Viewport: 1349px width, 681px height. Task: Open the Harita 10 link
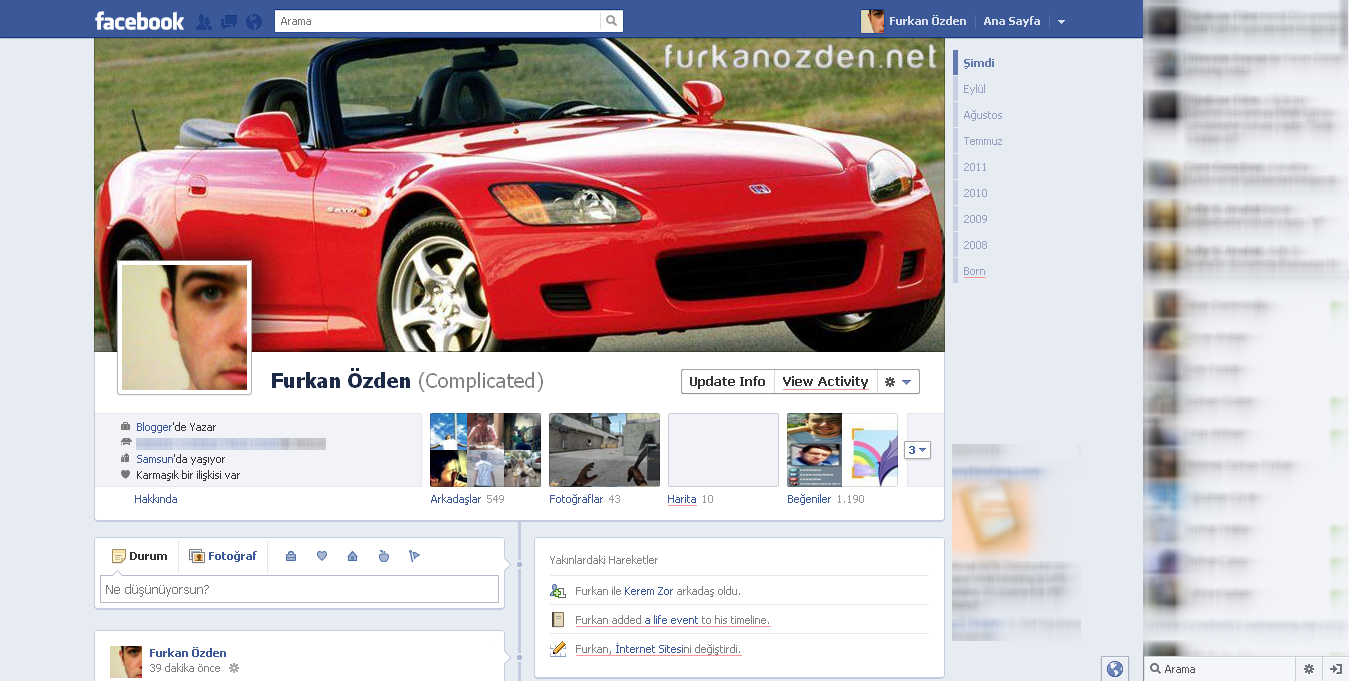point(690,499)
